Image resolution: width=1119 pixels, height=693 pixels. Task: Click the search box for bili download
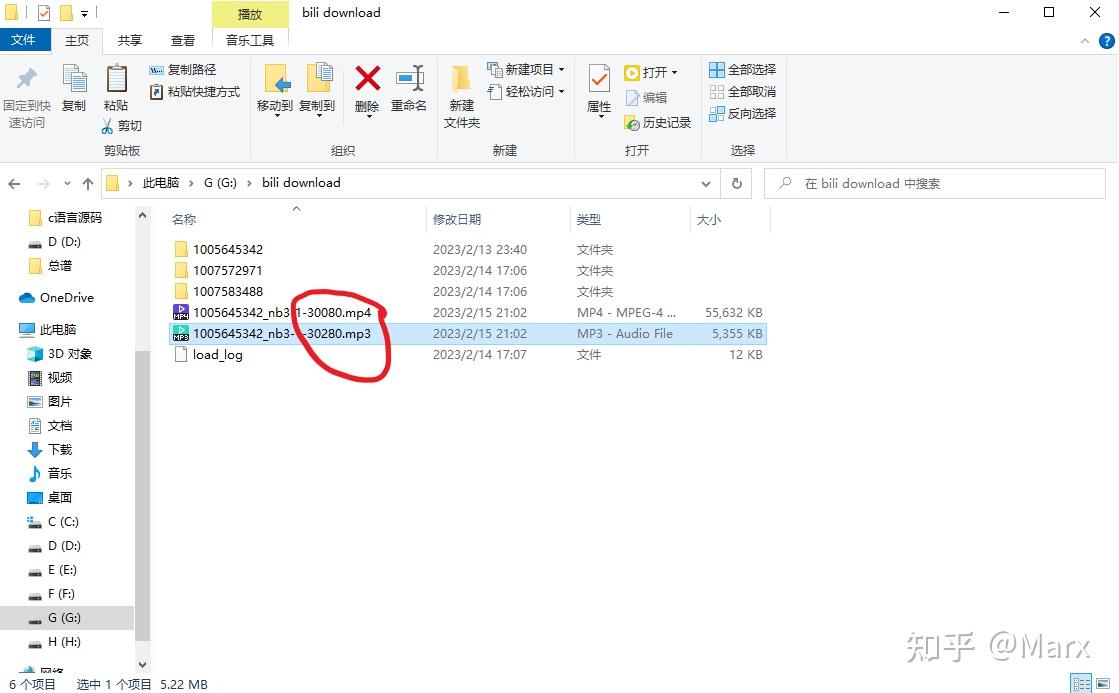(935, 184)
